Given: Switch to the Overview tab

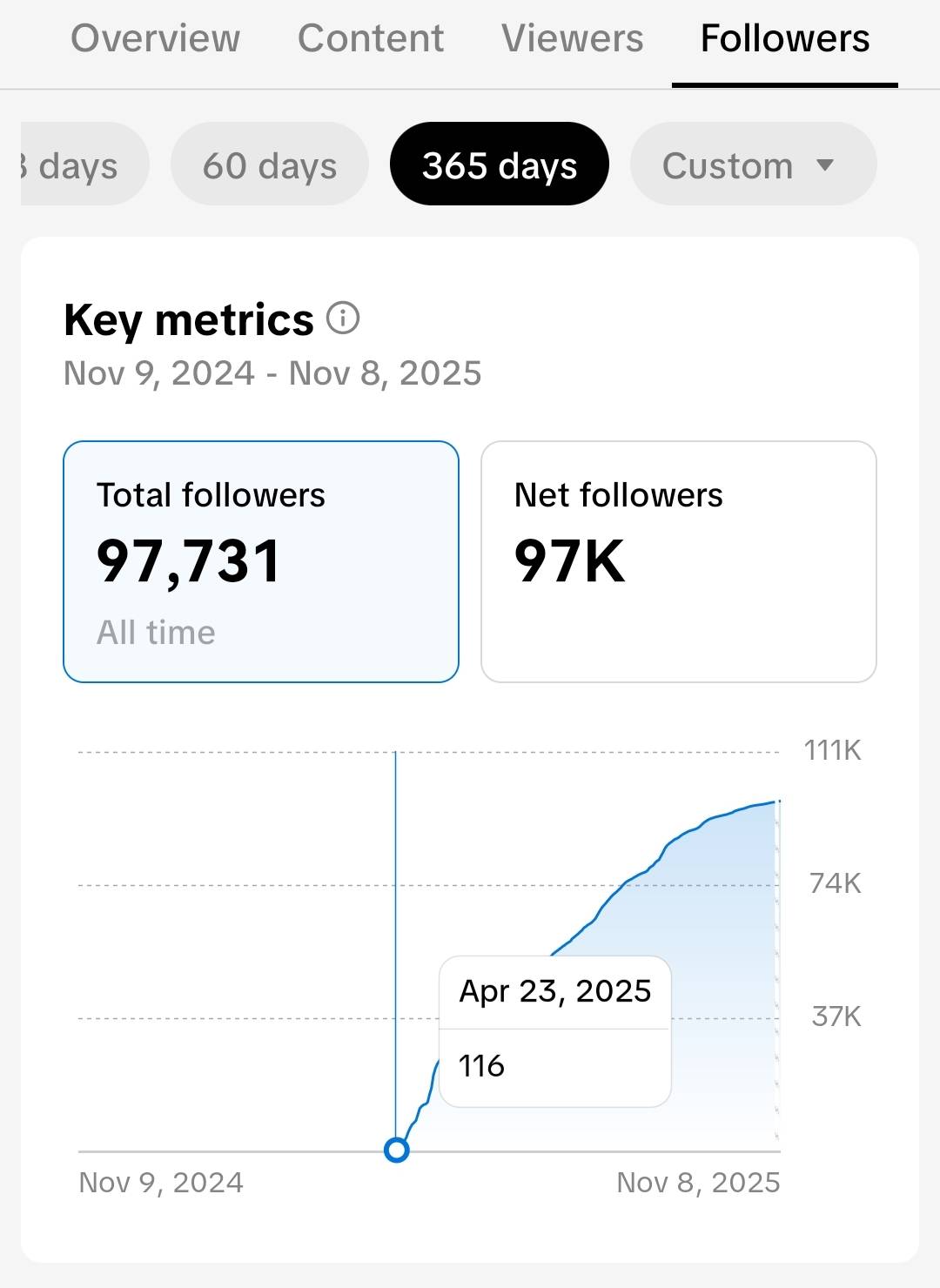Looking at the screenshot, I should click(155, 39).
